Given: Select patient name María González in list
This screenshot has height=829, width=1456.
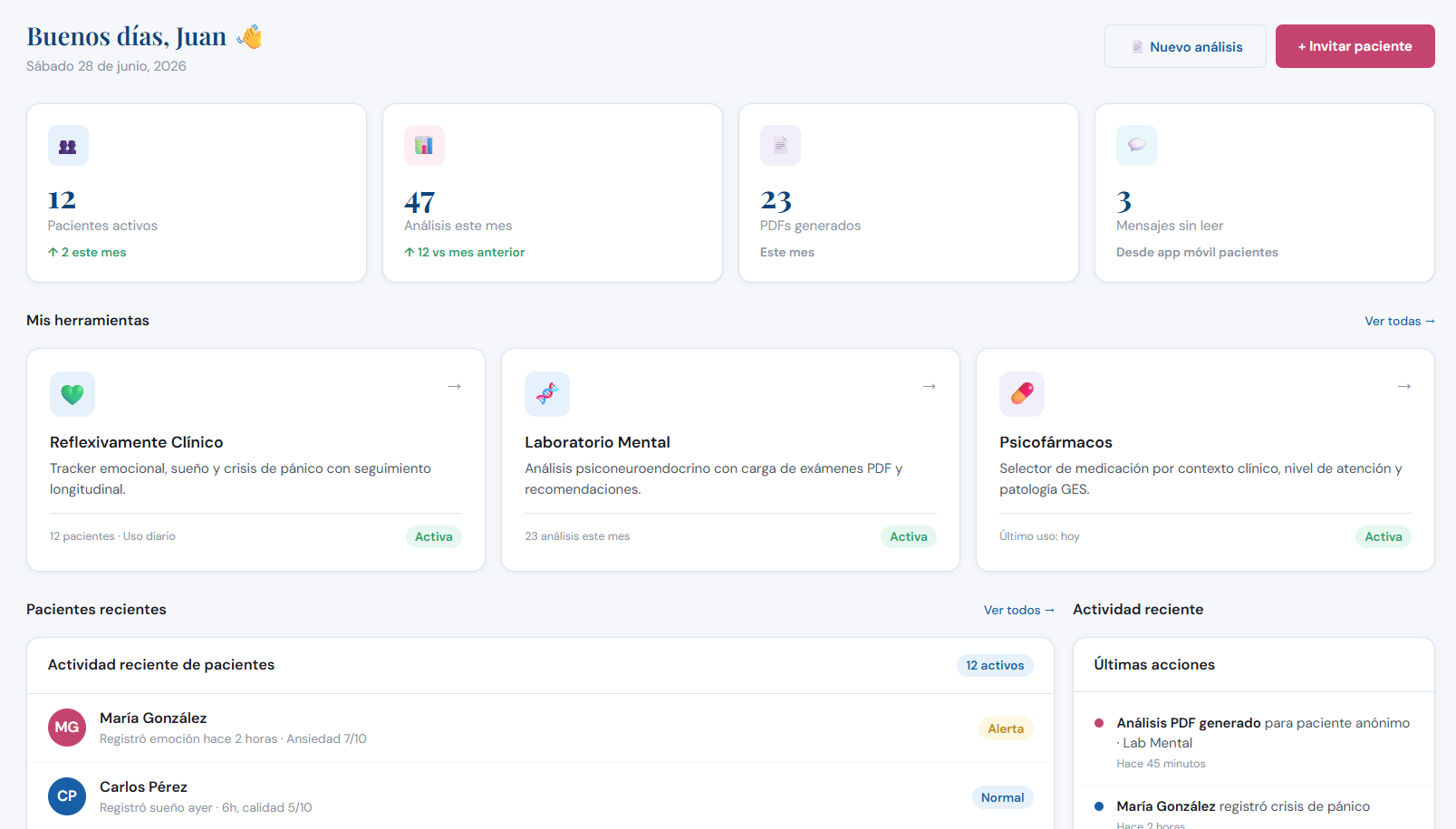Looking at the screenshot, I should point(153,718).
